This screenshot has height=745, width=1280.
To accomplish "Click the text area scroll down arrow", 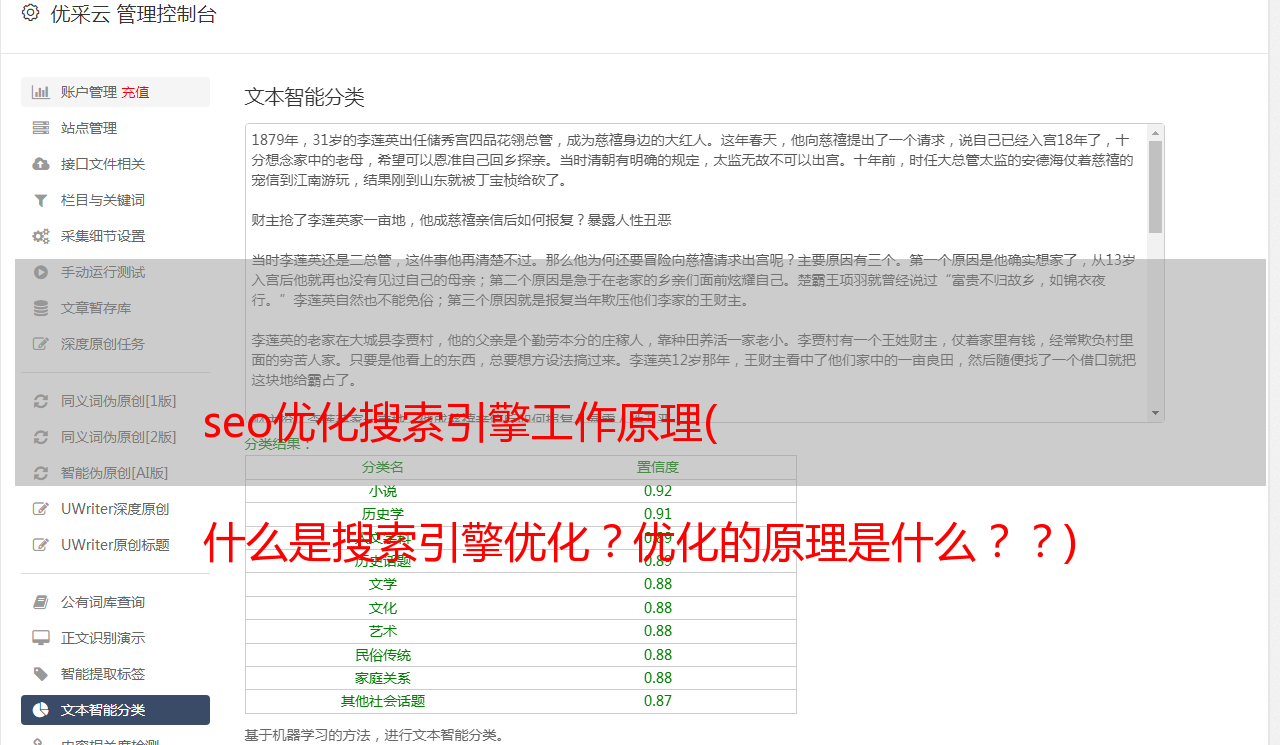I will tap(1155, 412).
